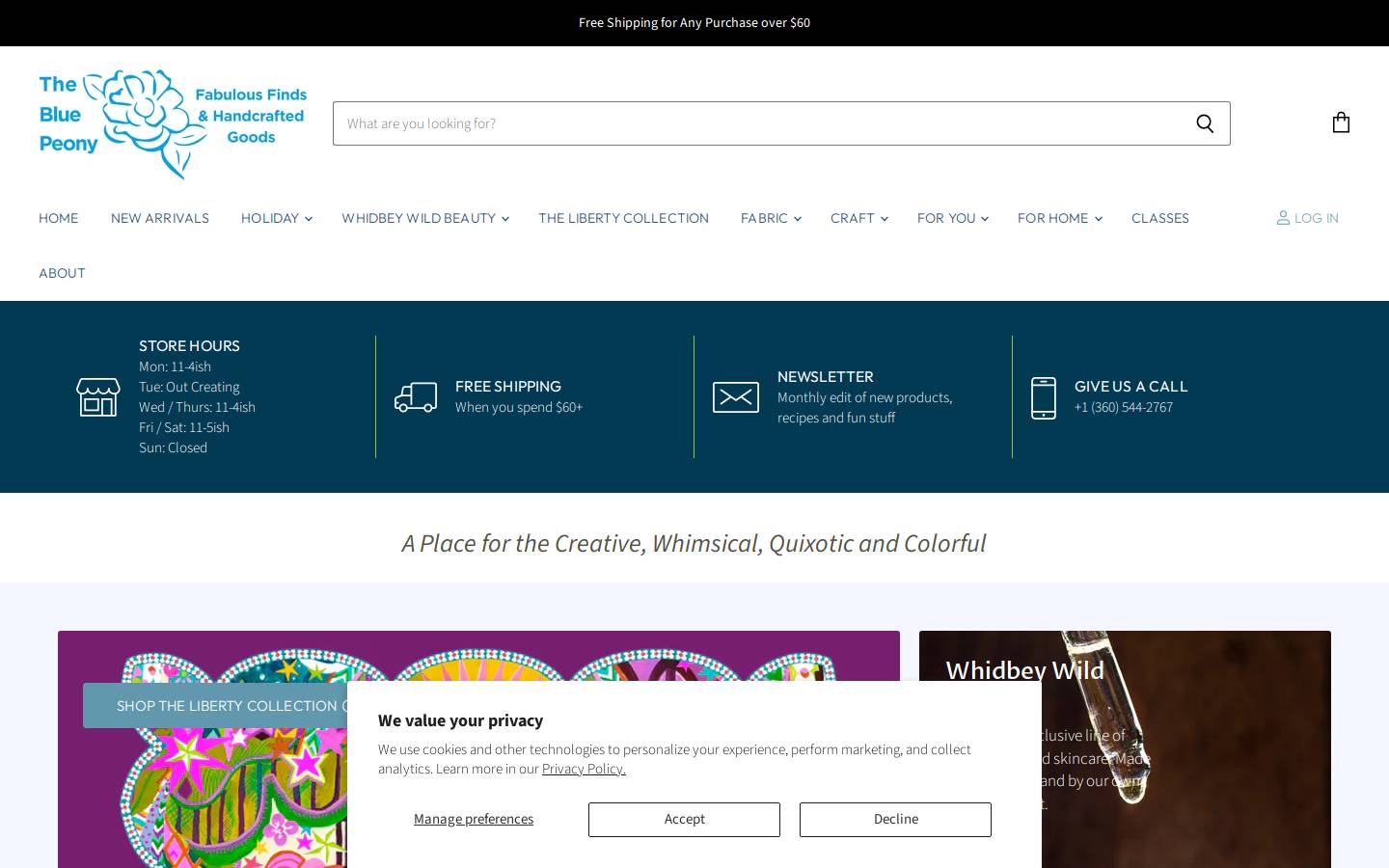The image size is (1389, 868).
Task: Click the store hours shop icon
Action: click(98, 397)
